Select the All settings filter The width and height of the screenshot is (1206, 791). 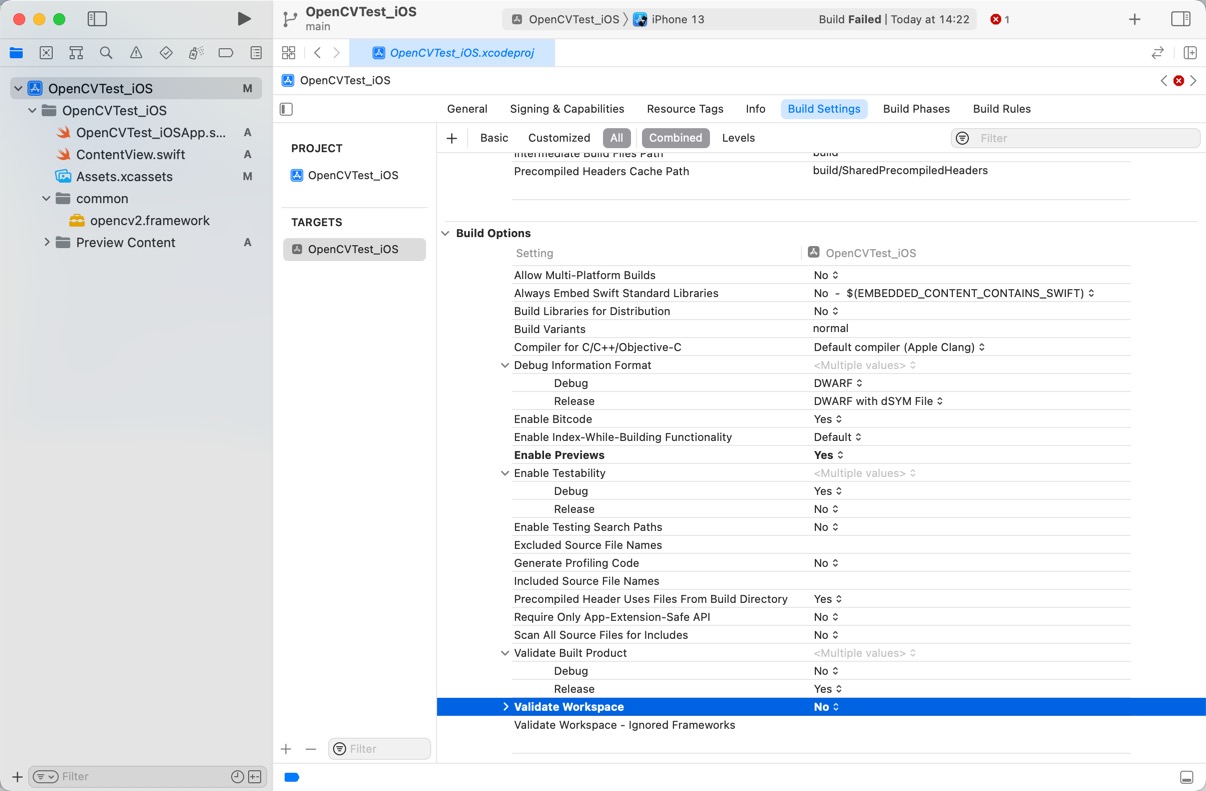617,138
